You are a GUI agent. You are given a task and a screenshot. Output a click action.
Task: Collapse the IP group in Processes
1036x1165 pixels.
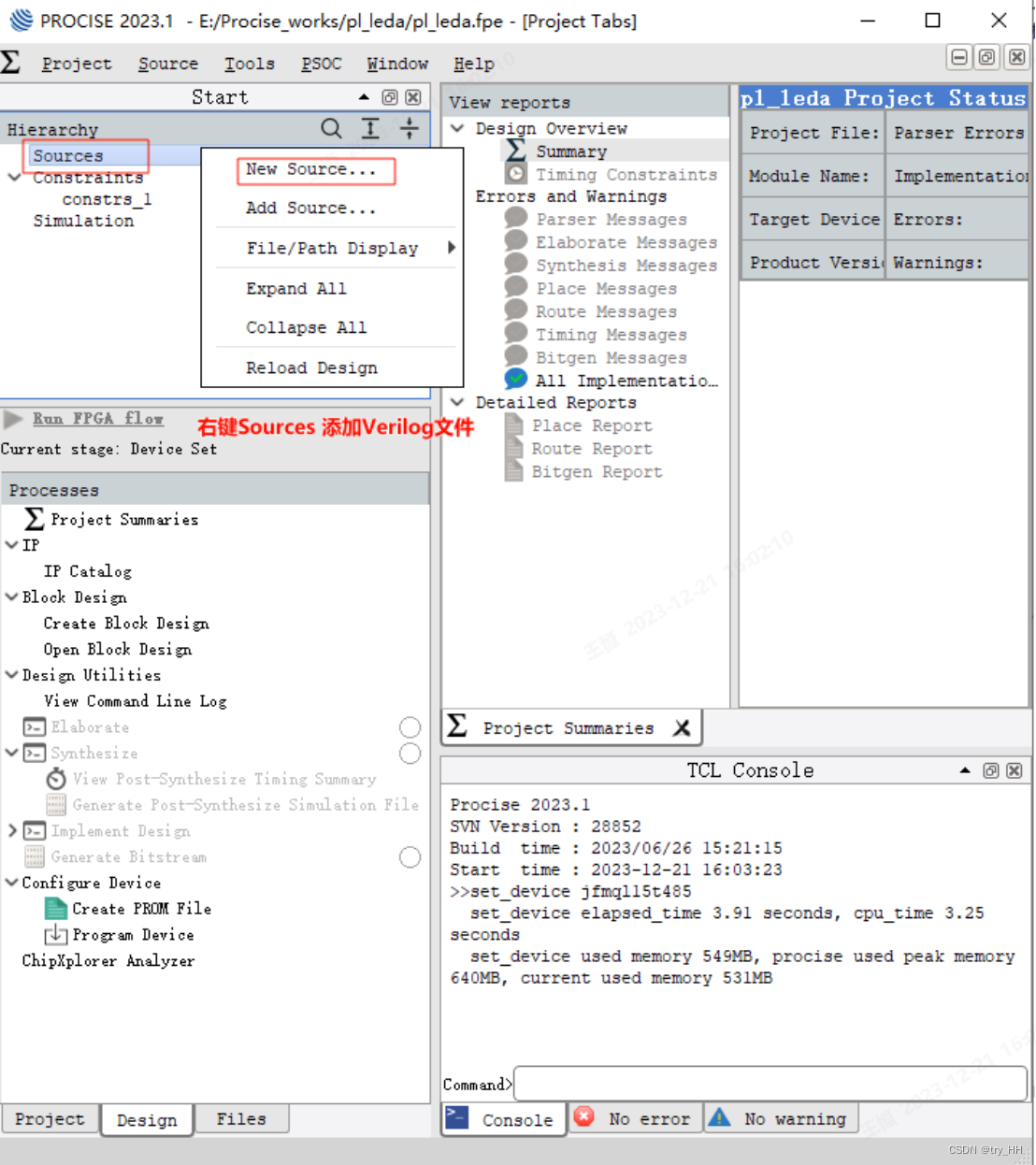[x=11, y=545]
